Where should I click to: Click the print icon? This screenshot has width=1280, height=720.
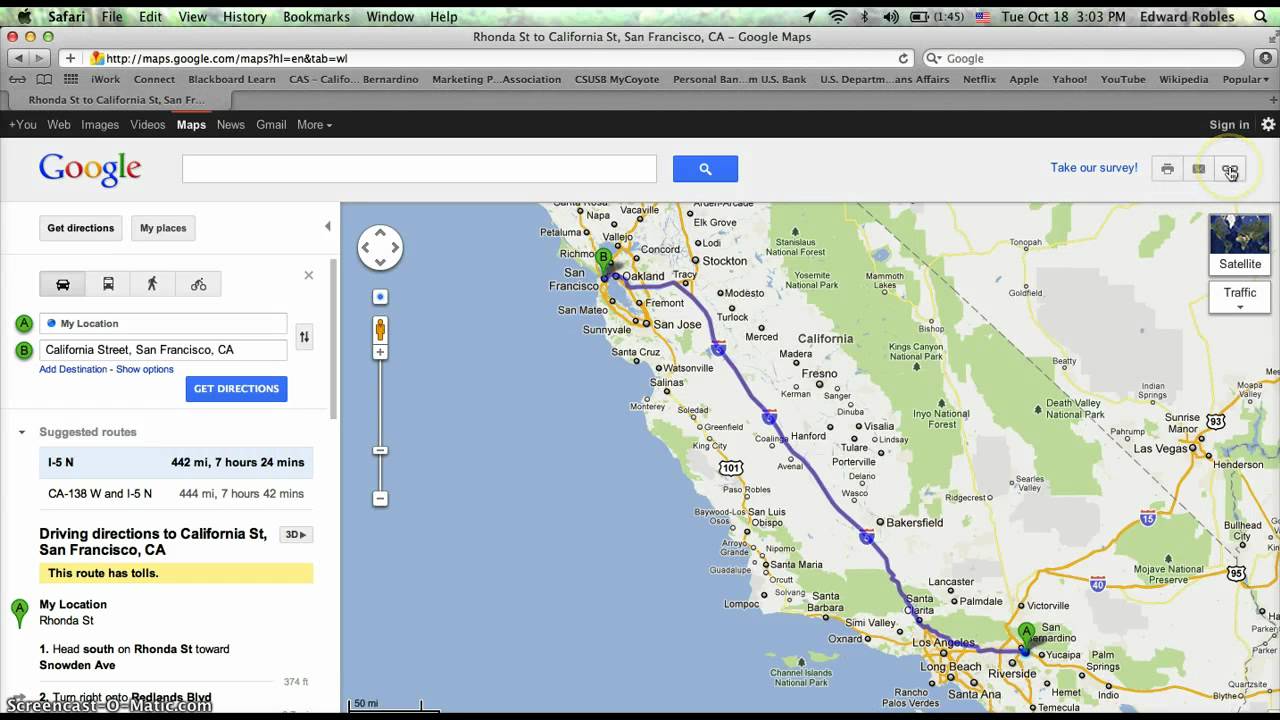point(1167,169)
